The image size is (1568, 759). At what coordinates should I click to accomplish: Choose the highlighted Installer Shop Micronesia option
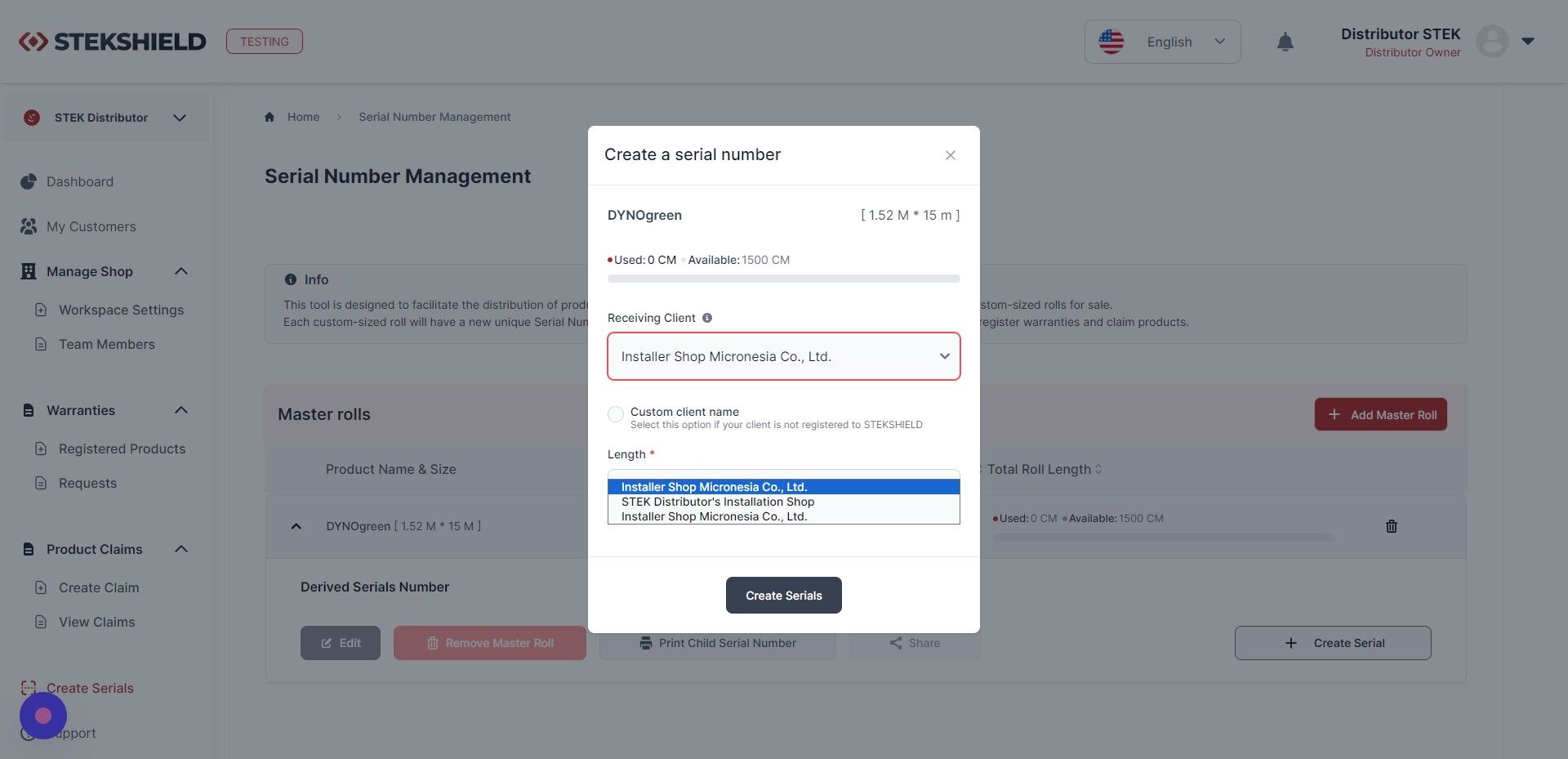784,487
